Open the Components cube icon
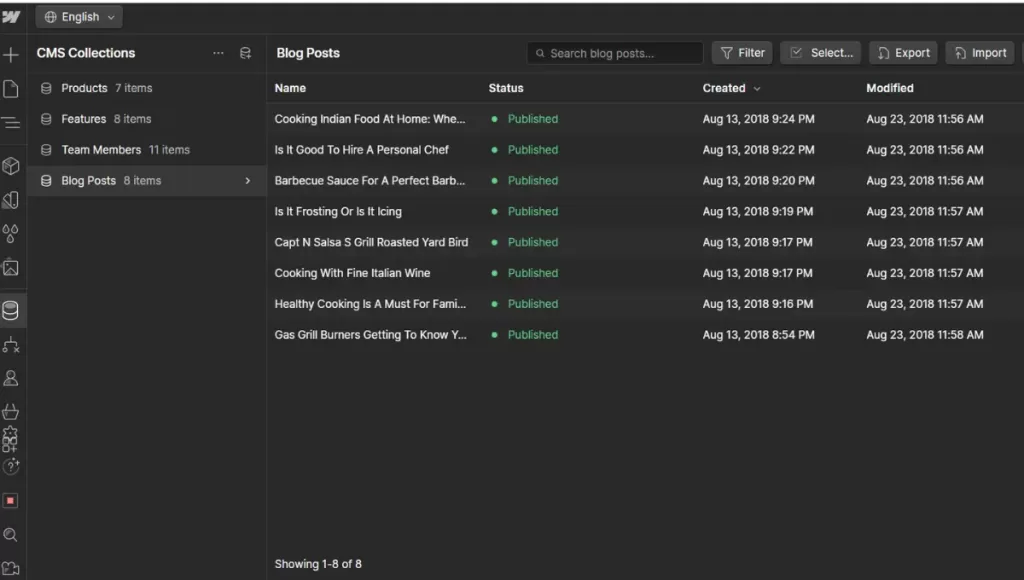 coord(10,166)
